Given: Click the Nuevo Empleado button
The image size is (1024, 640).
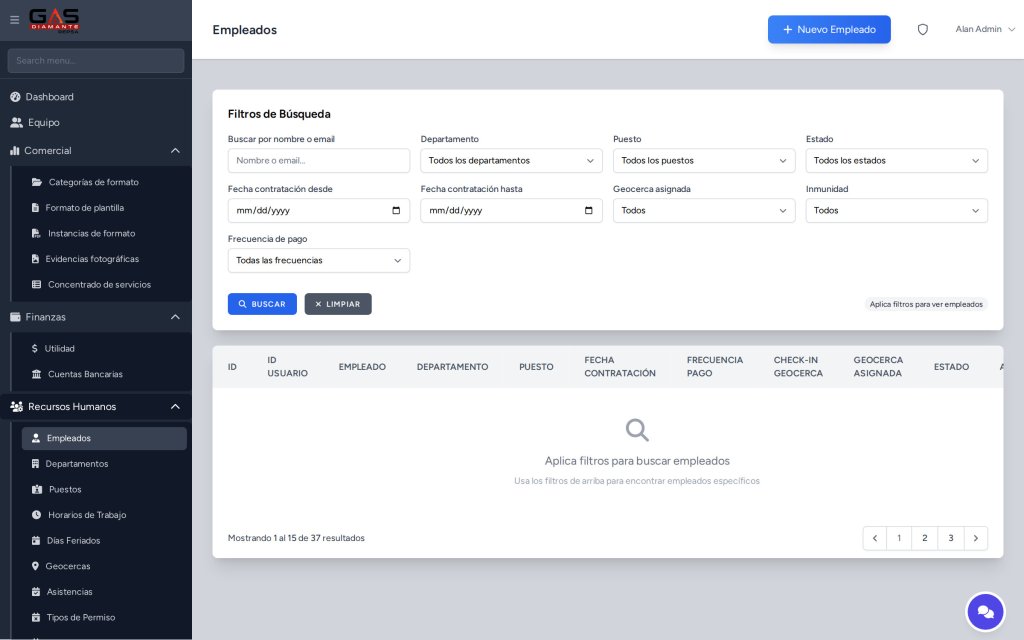Looking at the screenshot, I should coord(829,29).
